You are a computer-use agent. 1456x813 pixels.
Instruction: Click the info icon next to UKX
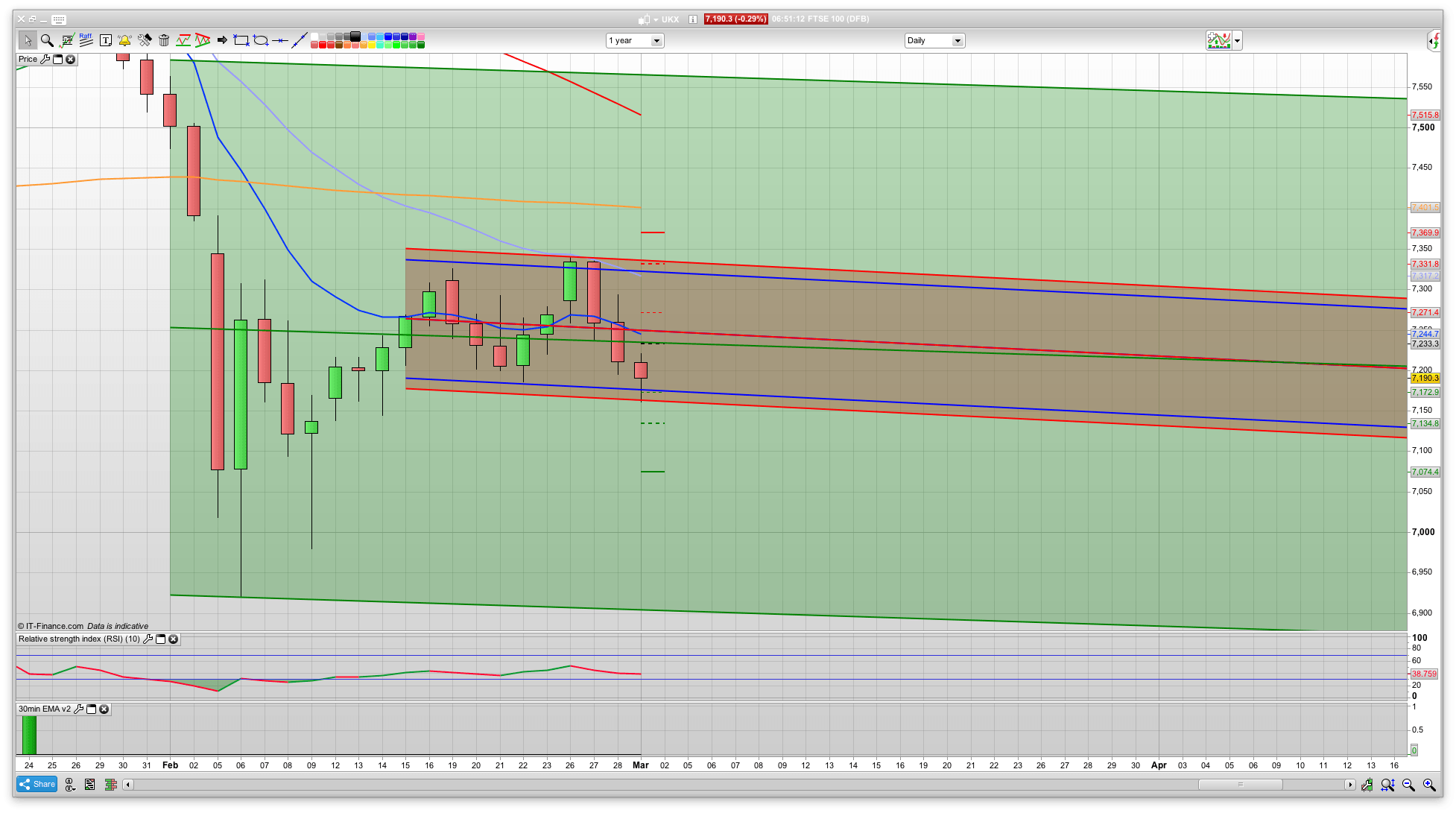pos(693,19)
